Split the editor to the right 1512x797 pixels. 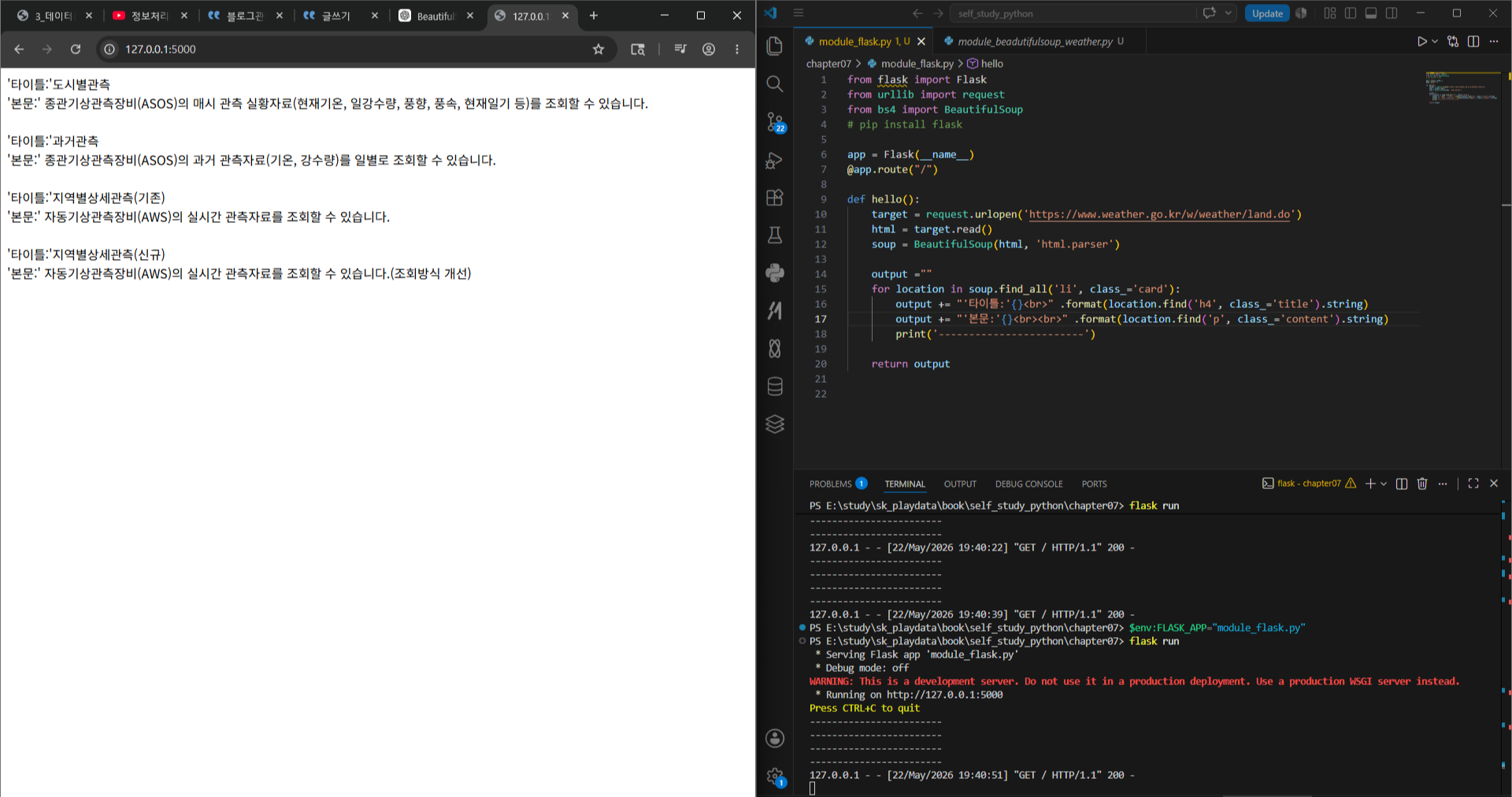click(x=1473, y=42)
